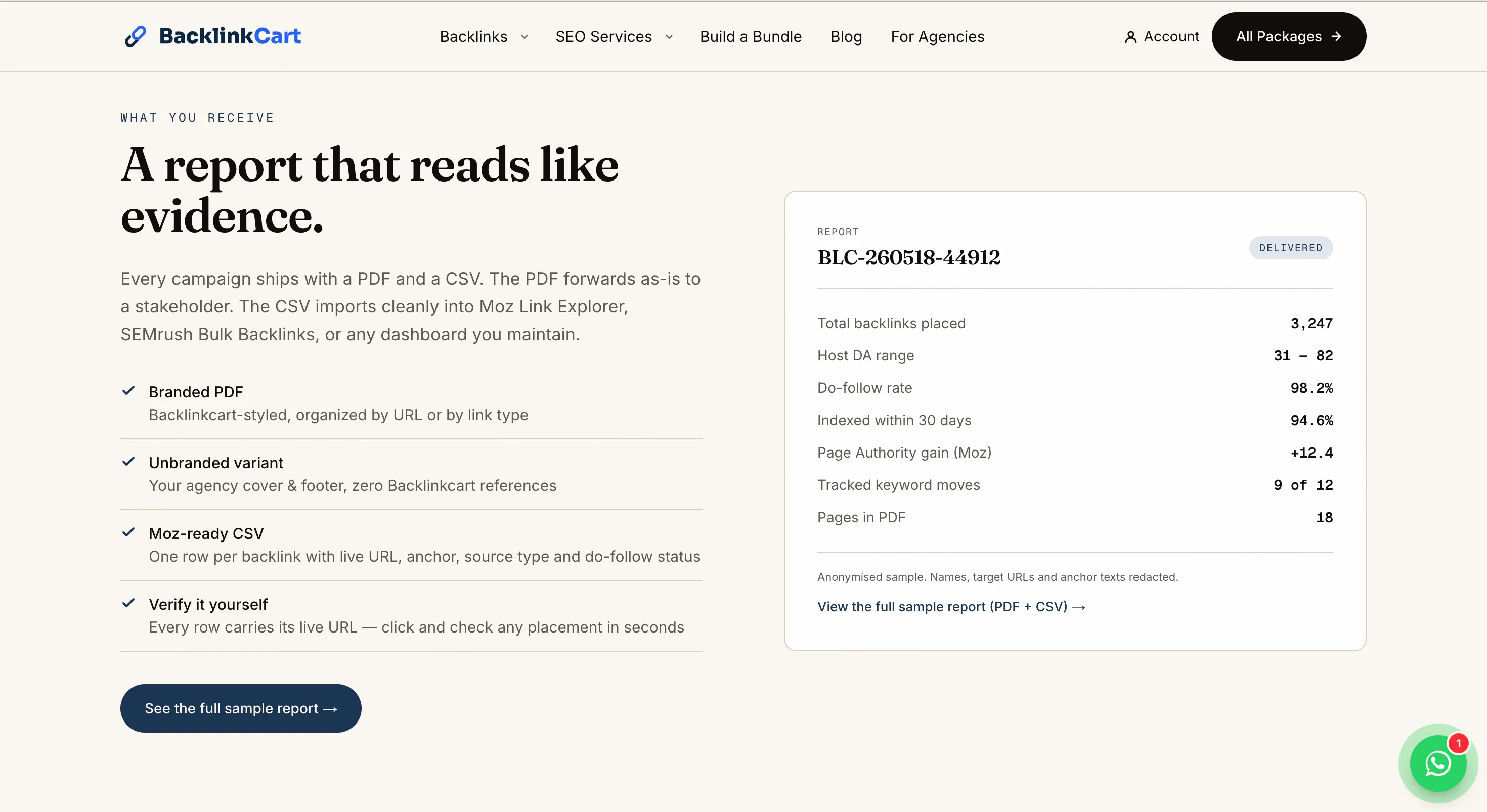1487x812 pixels.
Task: Open the Blog page
Action: (x=846, y=36)
